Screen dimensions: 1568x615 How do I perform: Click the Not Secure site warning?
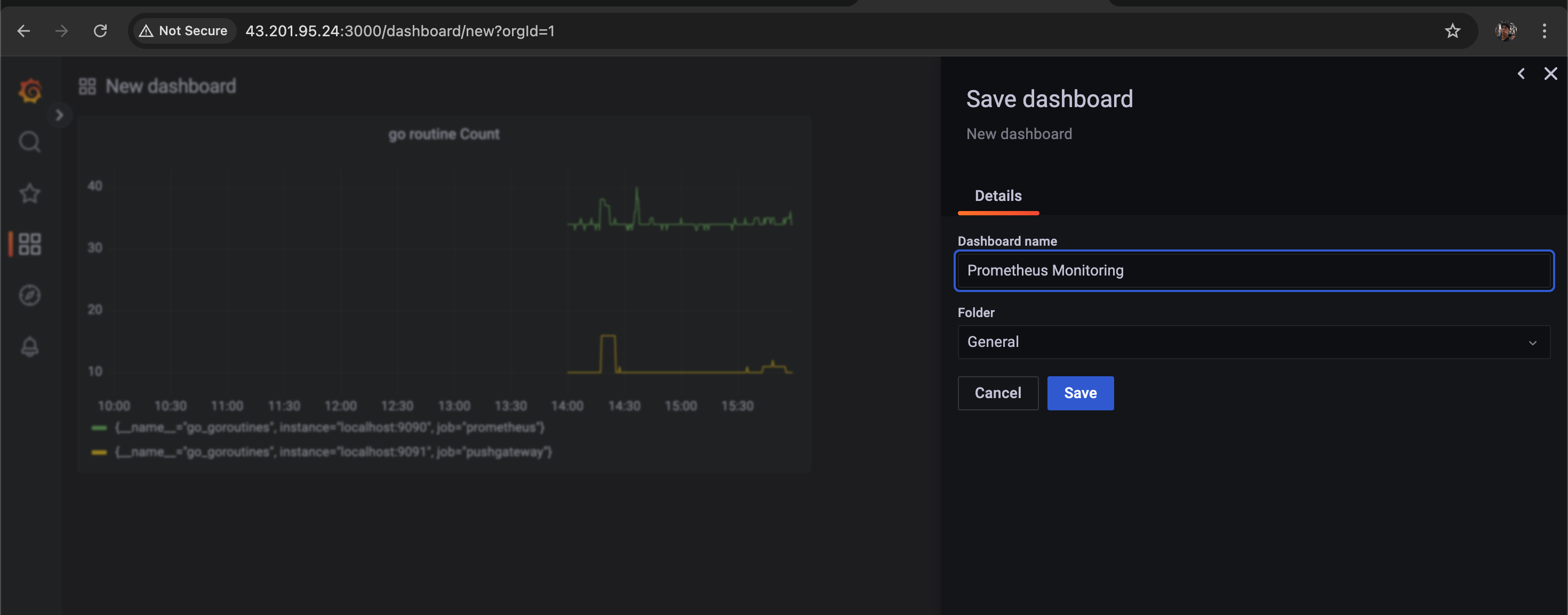coord(183,31)
